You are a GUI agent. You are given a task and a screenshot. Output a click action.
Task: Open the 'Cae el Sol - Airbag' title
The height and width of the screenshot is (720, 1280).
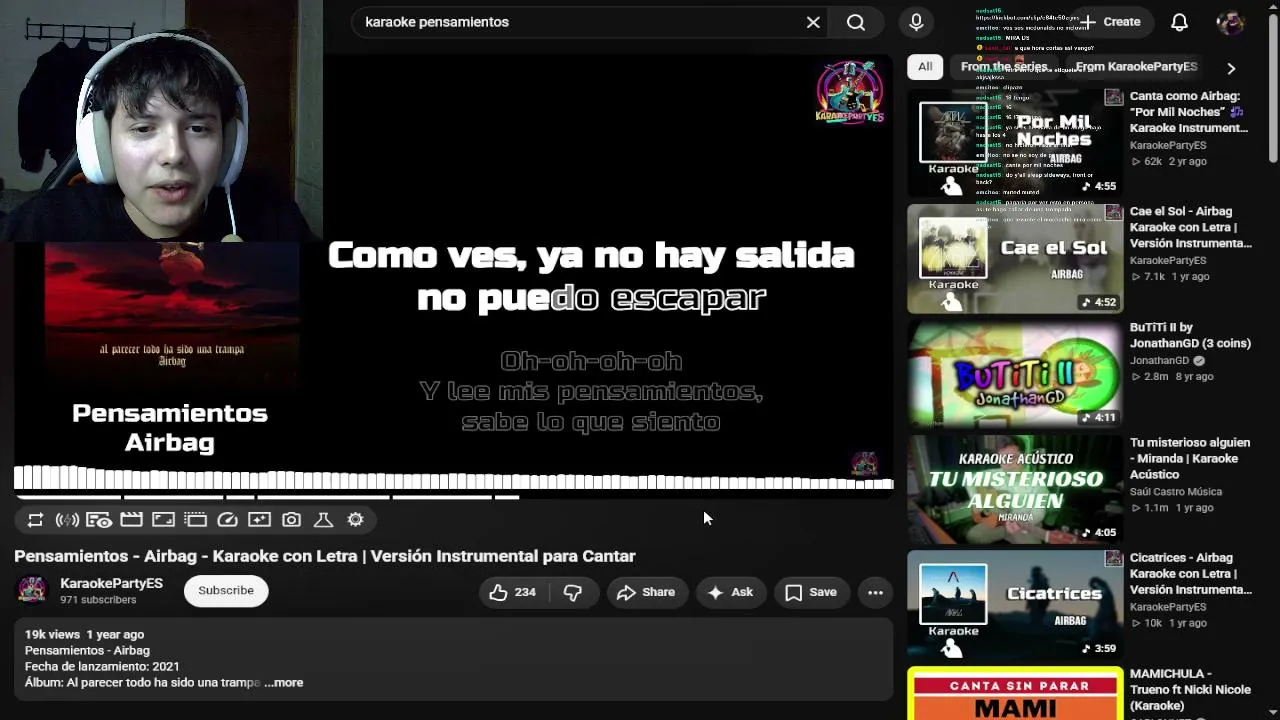[1191, 227]
